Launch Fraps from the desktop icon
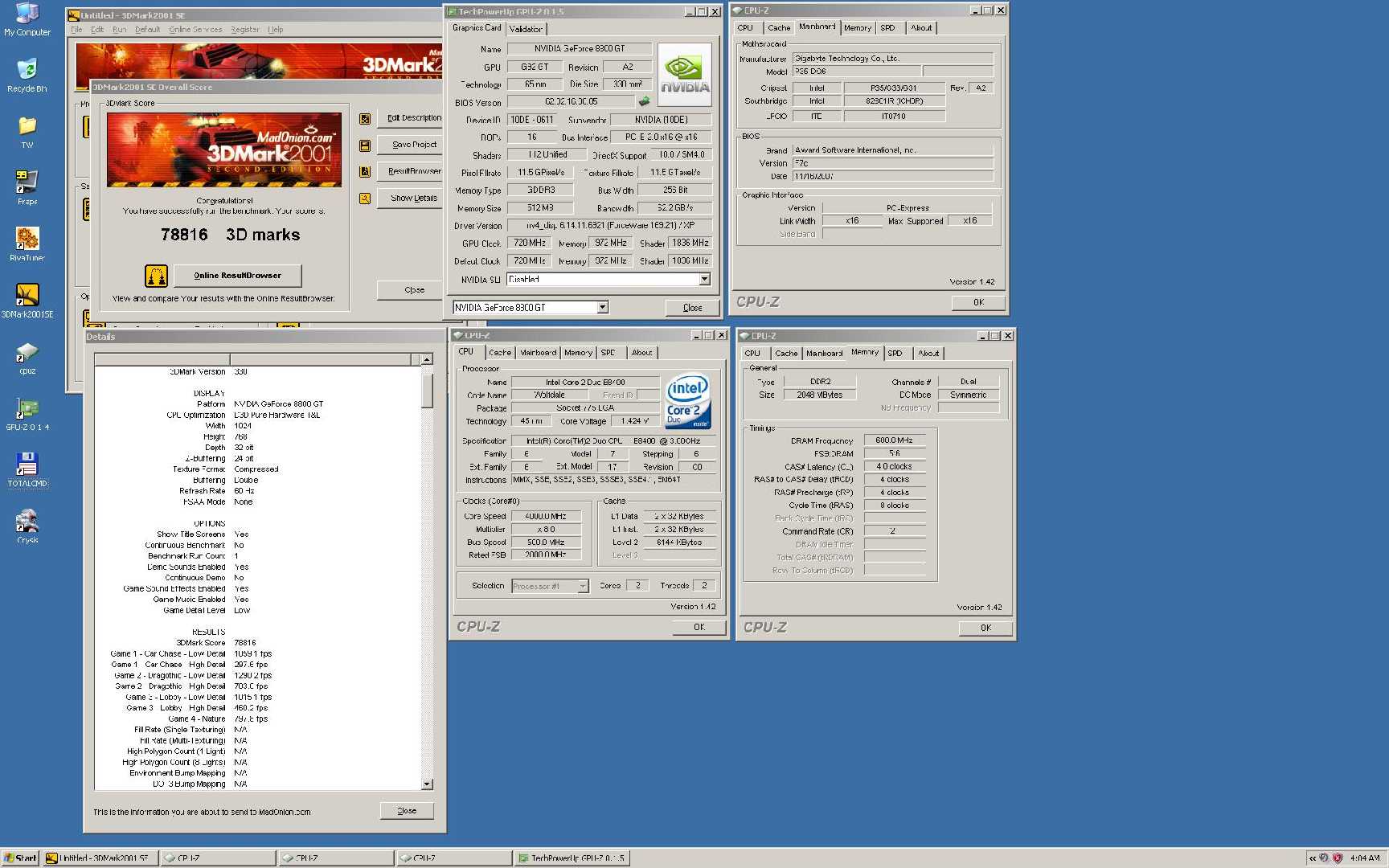The height and width of the screenshot is (868, 1389). click(x=27, y=188)
